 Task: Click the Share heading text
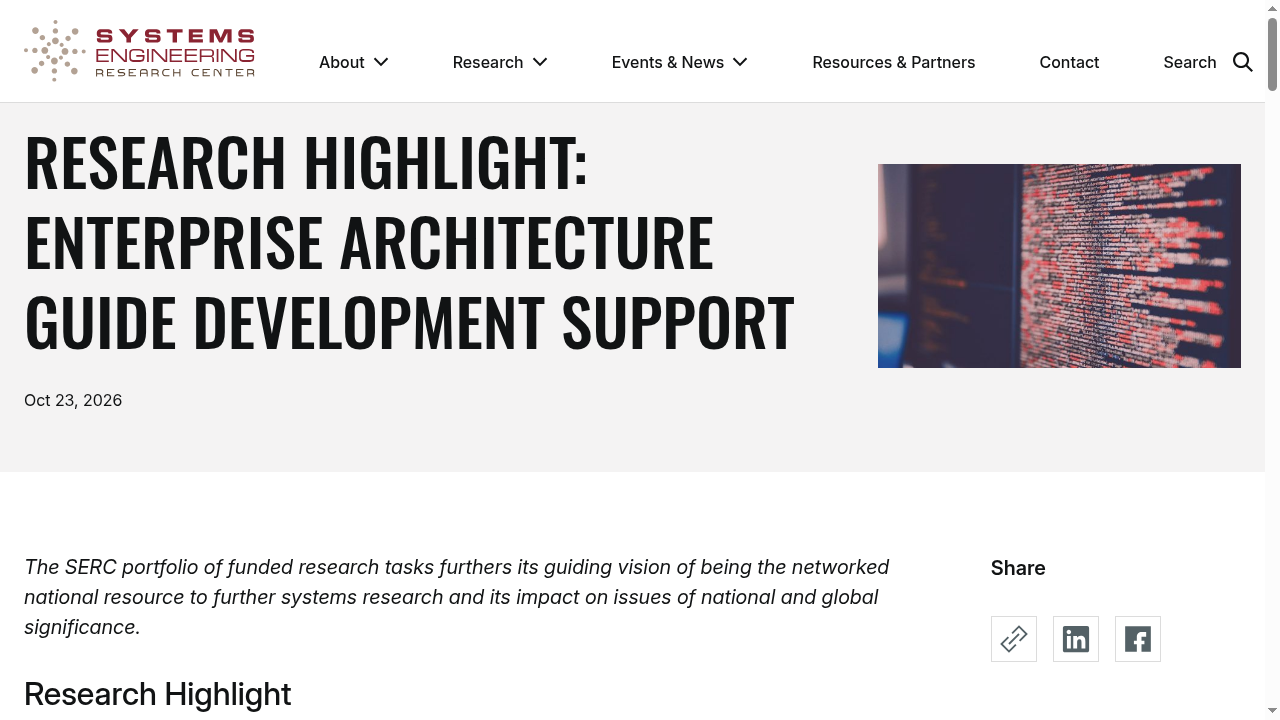tap(1018, 568)
